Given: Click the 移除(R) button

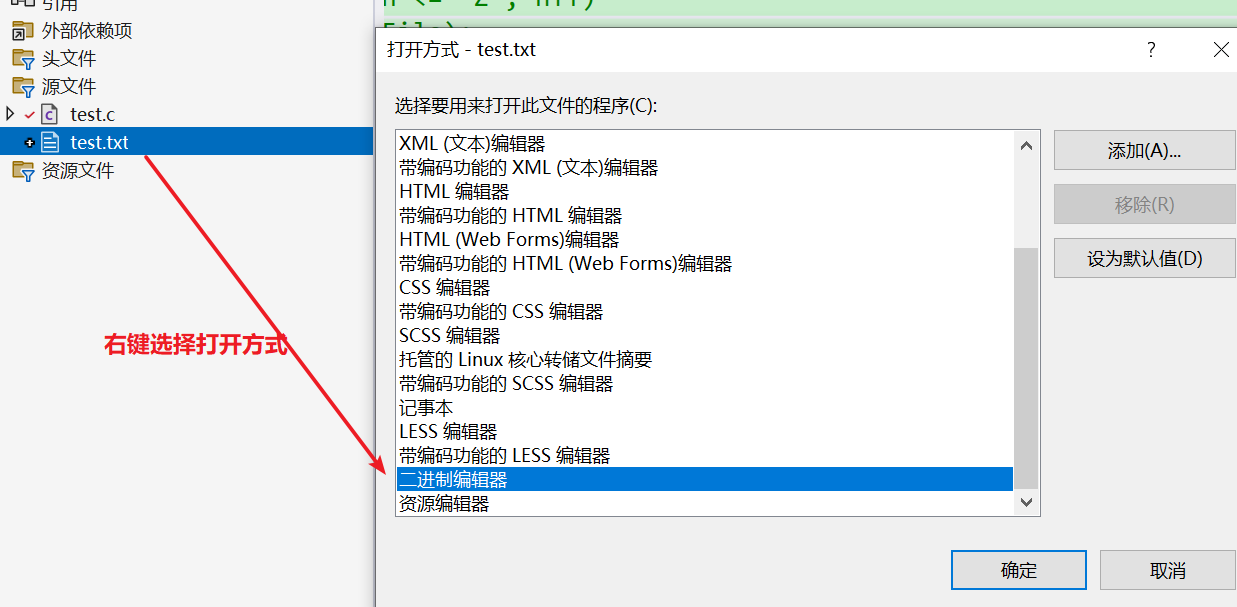Looking at the screenshot, I should click(x=1144, y=204).
